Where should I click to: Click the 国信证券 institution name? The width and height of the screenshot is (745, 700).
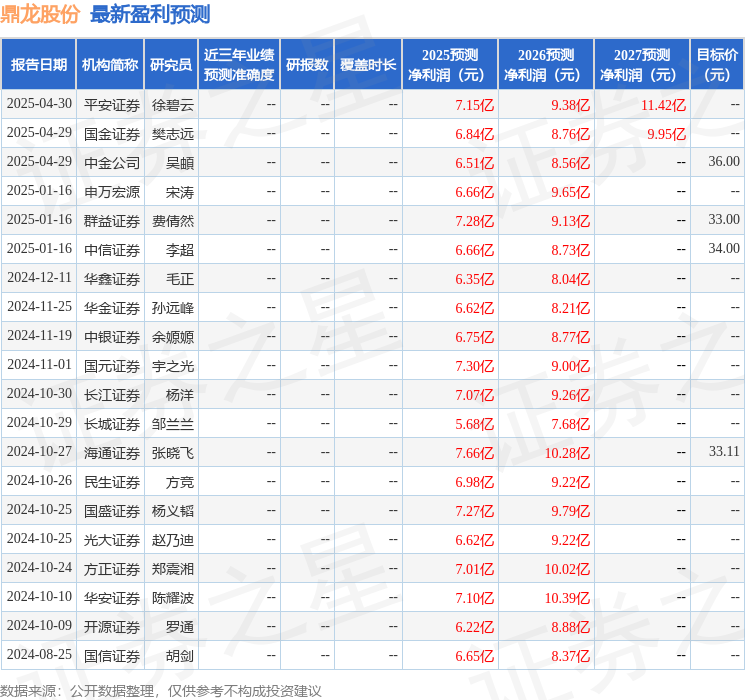click(111, 656)
